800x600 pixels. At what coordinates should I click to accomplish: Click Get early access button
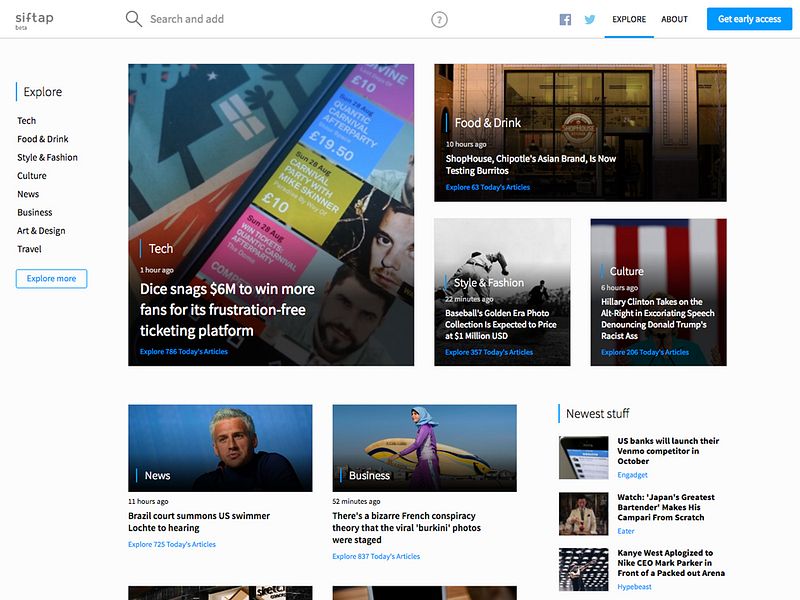pyautogui.click(x=749, y=19)
